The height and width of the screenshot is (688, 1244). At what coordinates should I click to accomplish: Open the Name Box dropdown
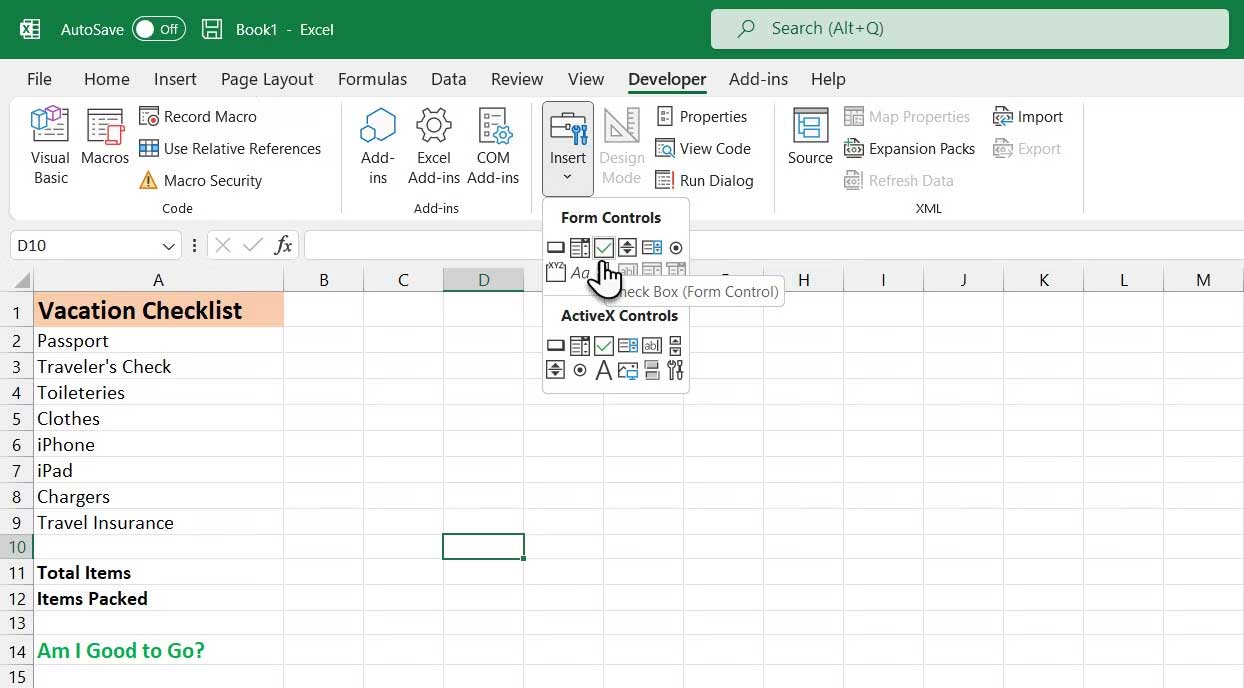[167, 244]
